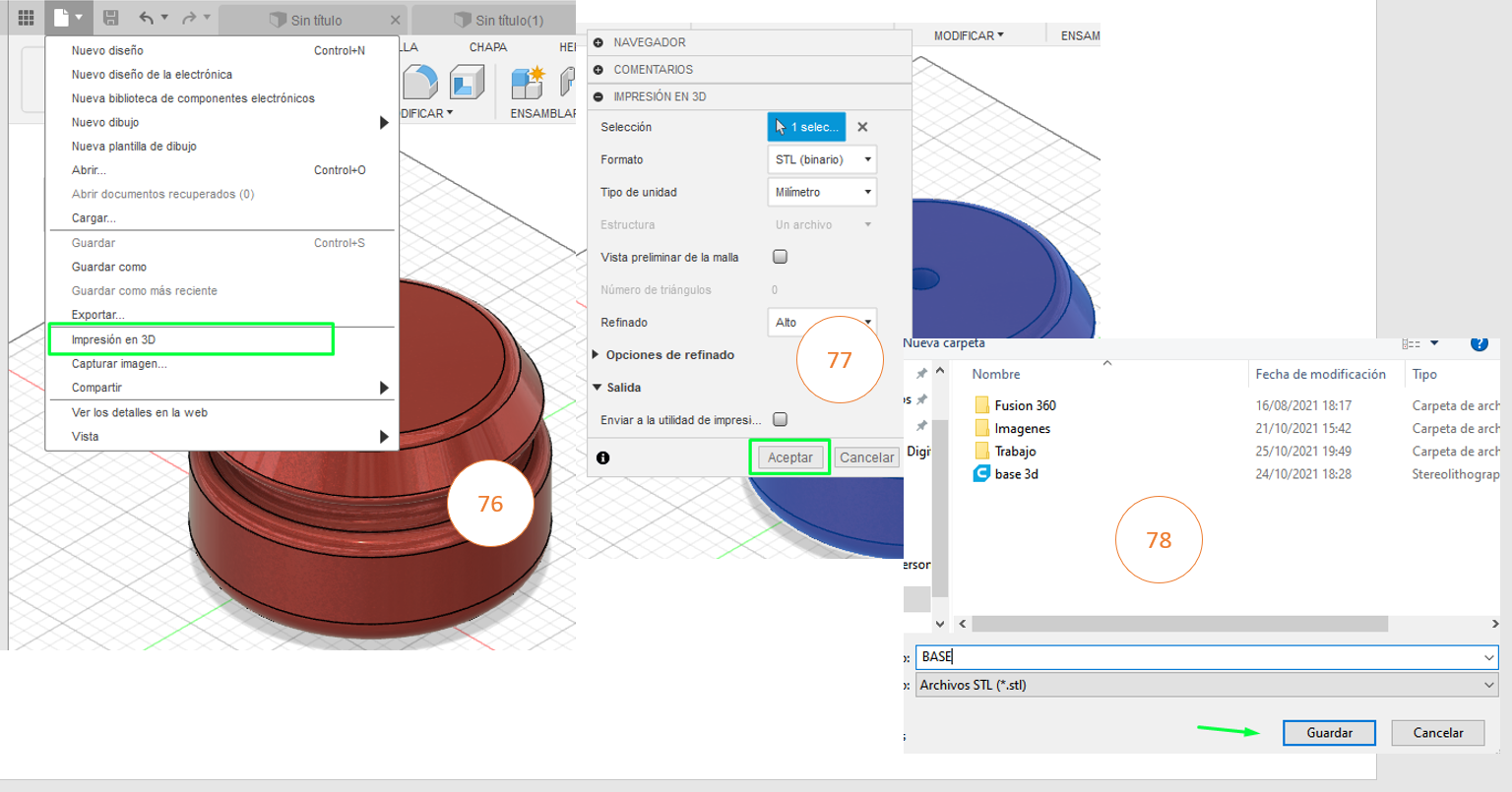Click the blue help icon in save dialog
The image size is (1512, 792).
tap(1479, 343)
